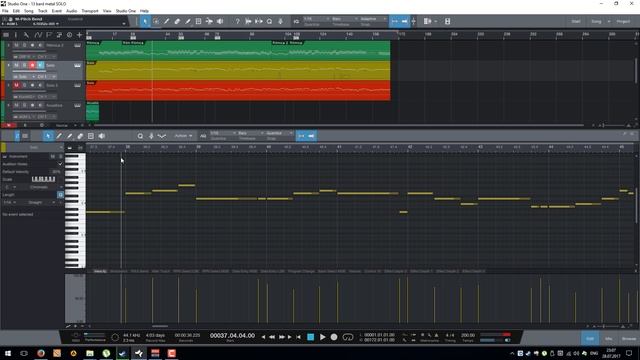Click the zoom loop magnifier icon in main toolbar

click(269, 21)
